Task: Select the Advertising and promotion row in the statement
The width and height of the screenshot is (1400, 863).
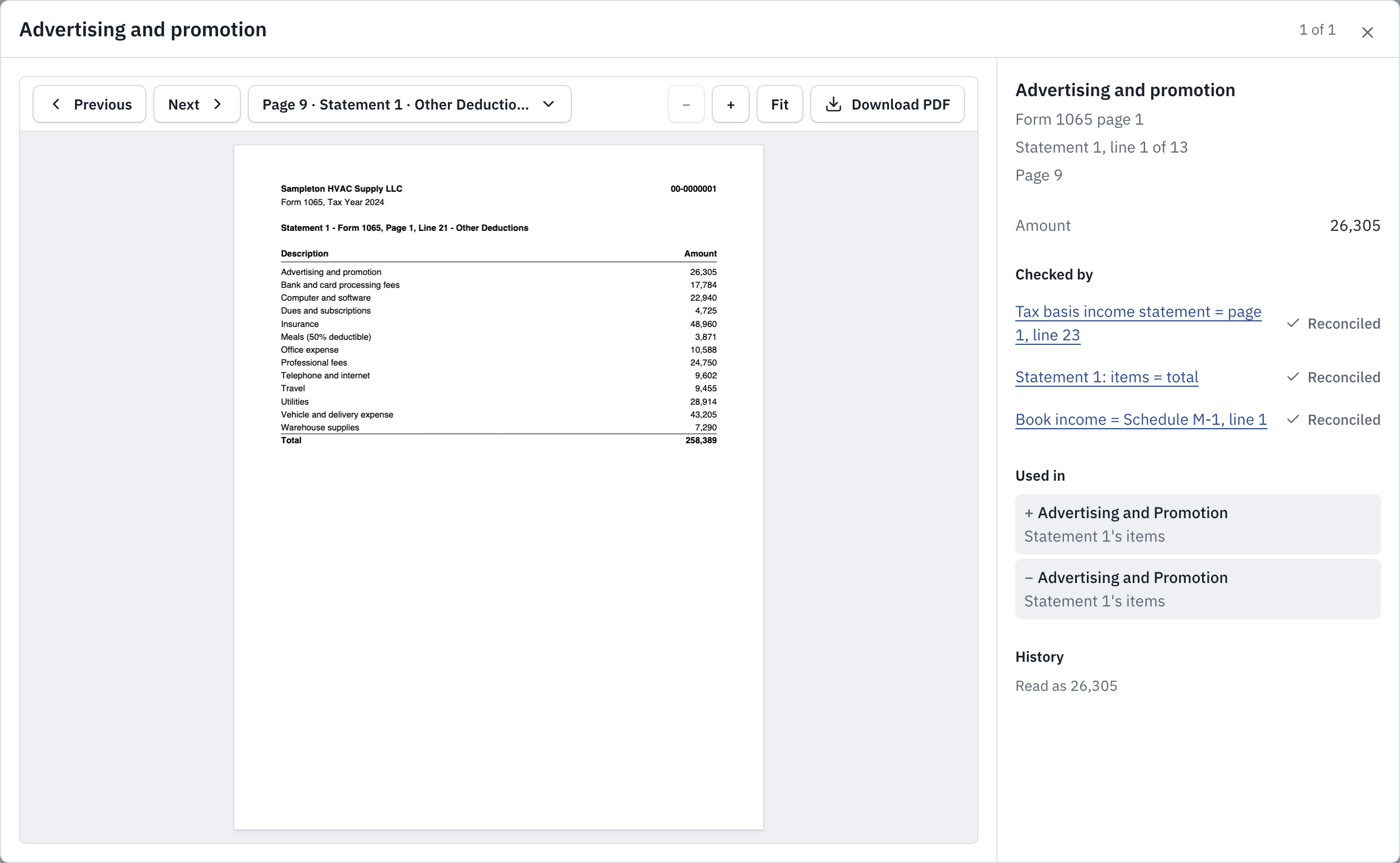Action: tap(499, 272)
